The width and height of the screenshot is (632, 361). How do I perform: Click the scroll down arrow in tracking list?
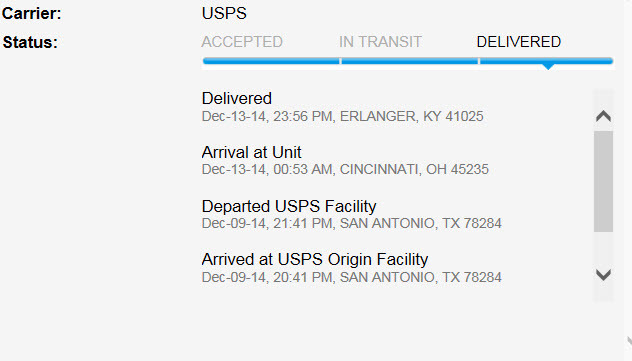pyautogui.click(x=603, y=275)
